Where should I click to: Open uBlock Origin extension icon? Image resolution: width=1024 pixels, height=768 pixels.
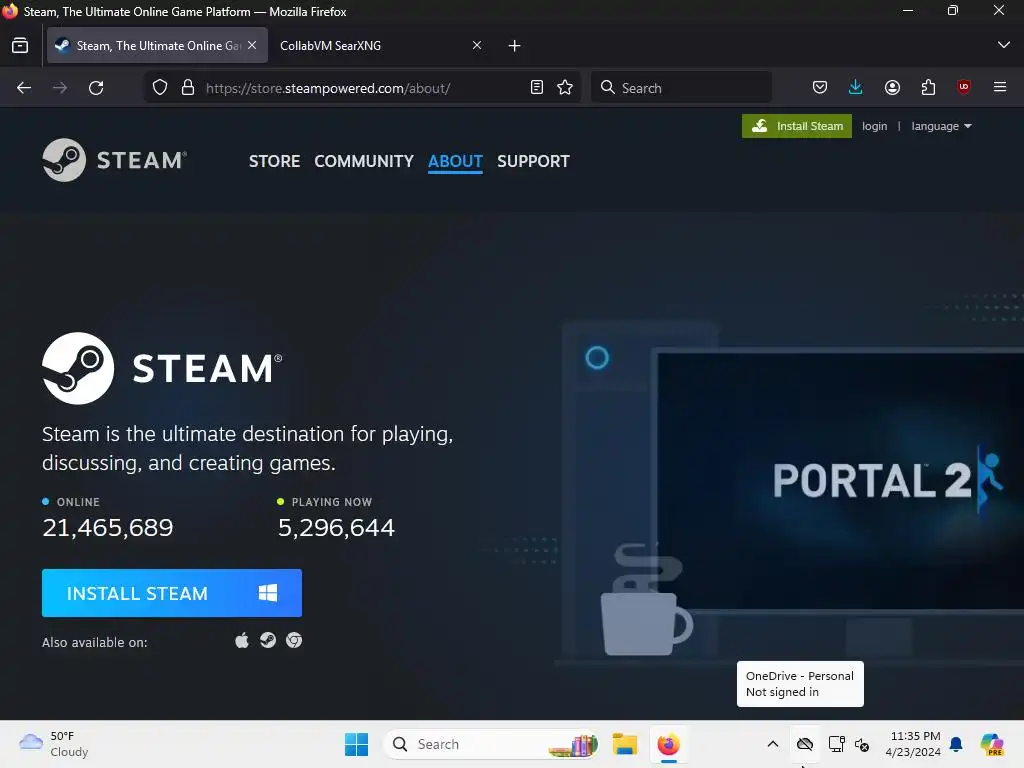click(x=964, y=88)
